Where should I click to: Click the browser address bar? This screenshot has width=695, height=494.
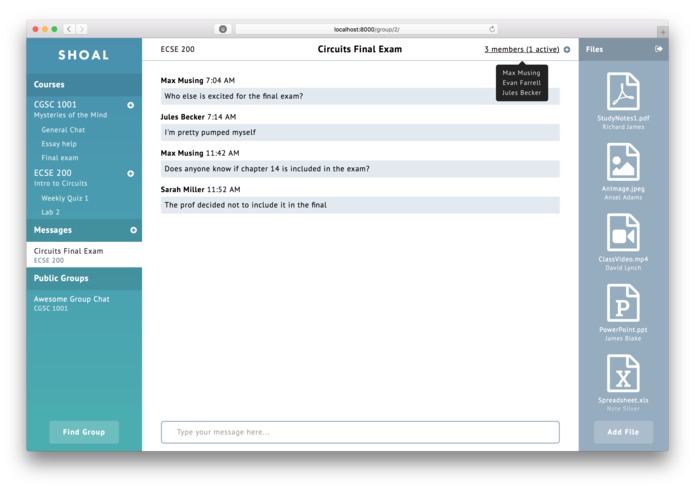pos(366,29)
